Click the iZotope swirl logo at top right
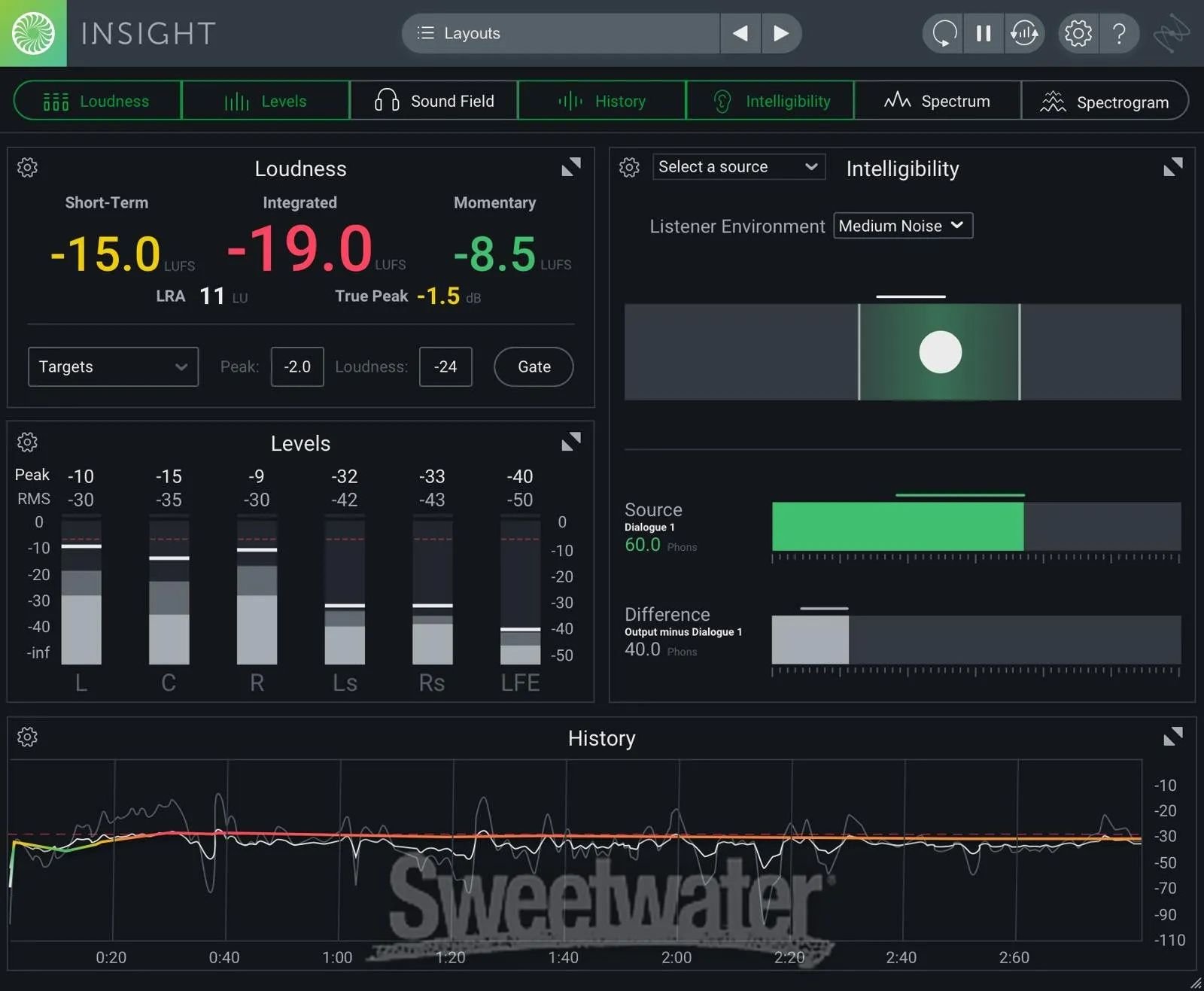The width and height of the screenshot is (1204, 991). tap(1172, 33)
